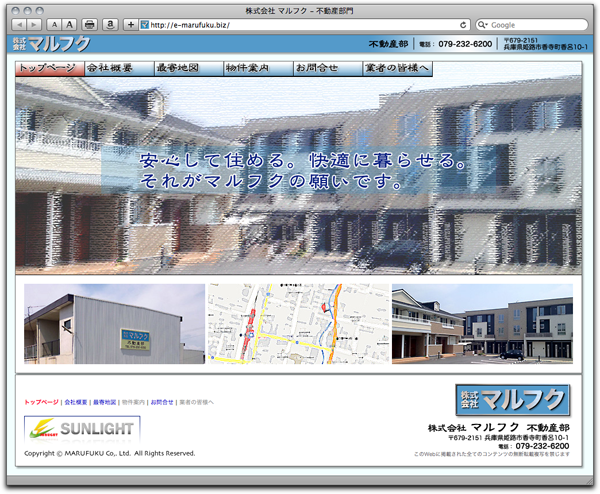
Task: Click the マルフク logo in header
Action: (x=52, y=44)
